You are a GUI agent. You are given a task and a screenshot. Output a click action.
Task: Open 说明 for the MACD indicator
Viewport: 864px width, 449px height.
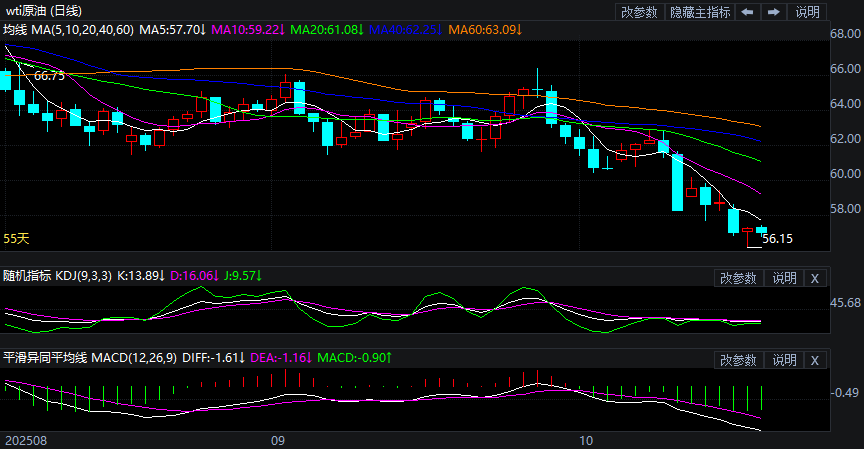pos(785,360)
